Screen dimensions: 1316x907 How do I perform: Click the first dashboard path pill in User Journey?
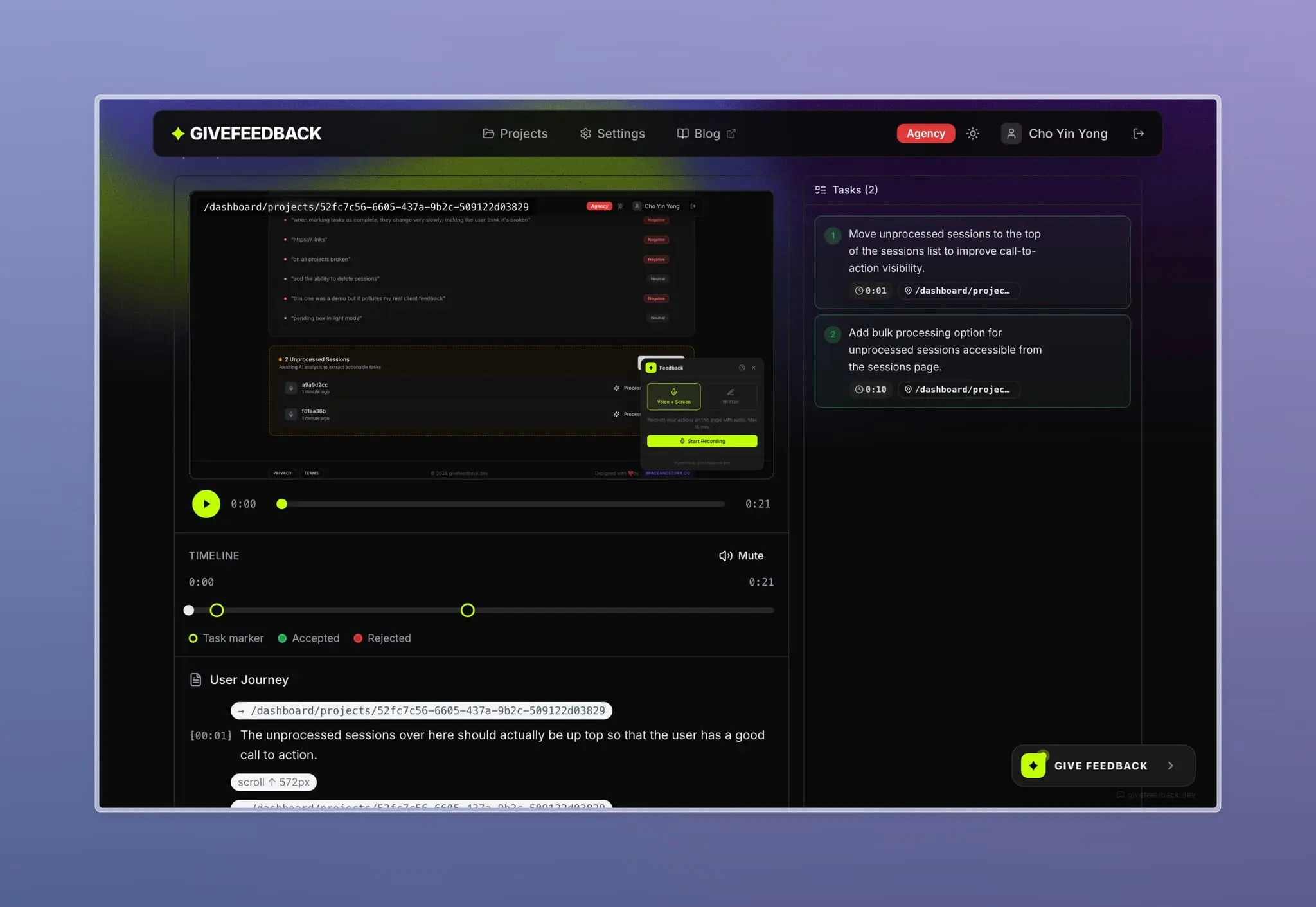point(422,710)
